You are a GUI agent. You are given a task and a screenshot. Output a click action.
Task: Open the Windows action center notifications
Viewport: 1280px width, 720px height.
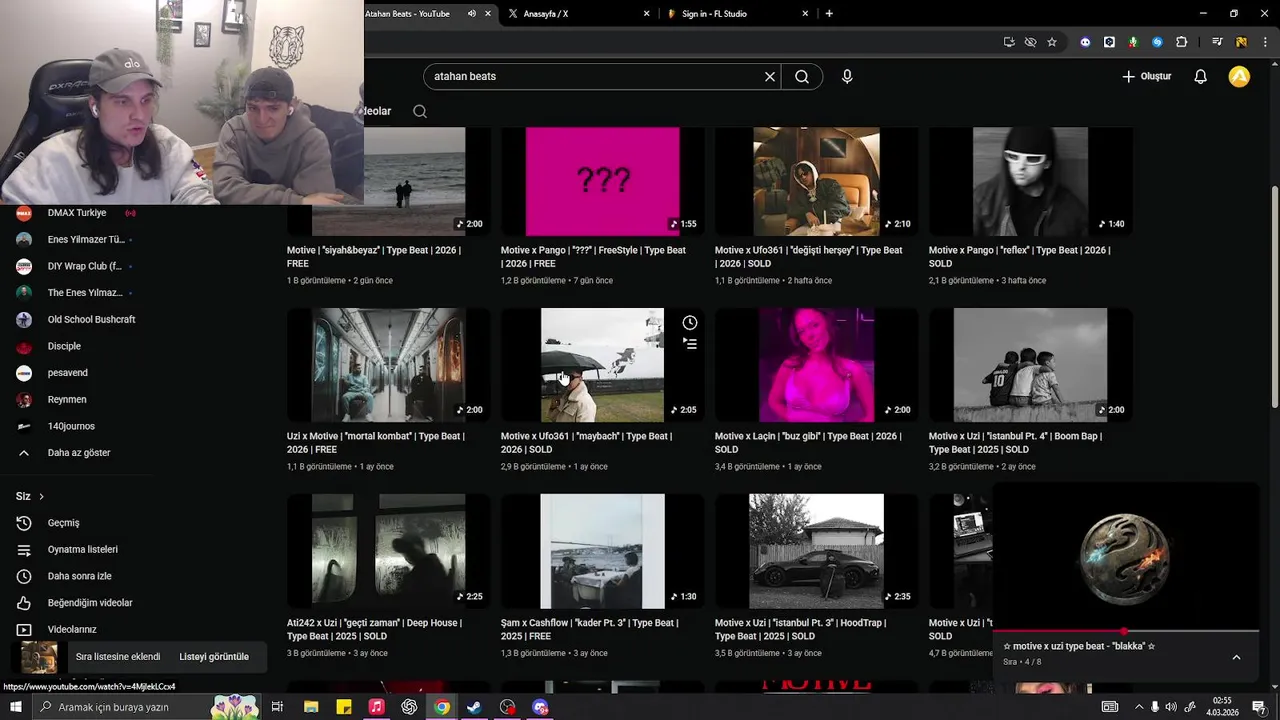[x=1259, y=707]
